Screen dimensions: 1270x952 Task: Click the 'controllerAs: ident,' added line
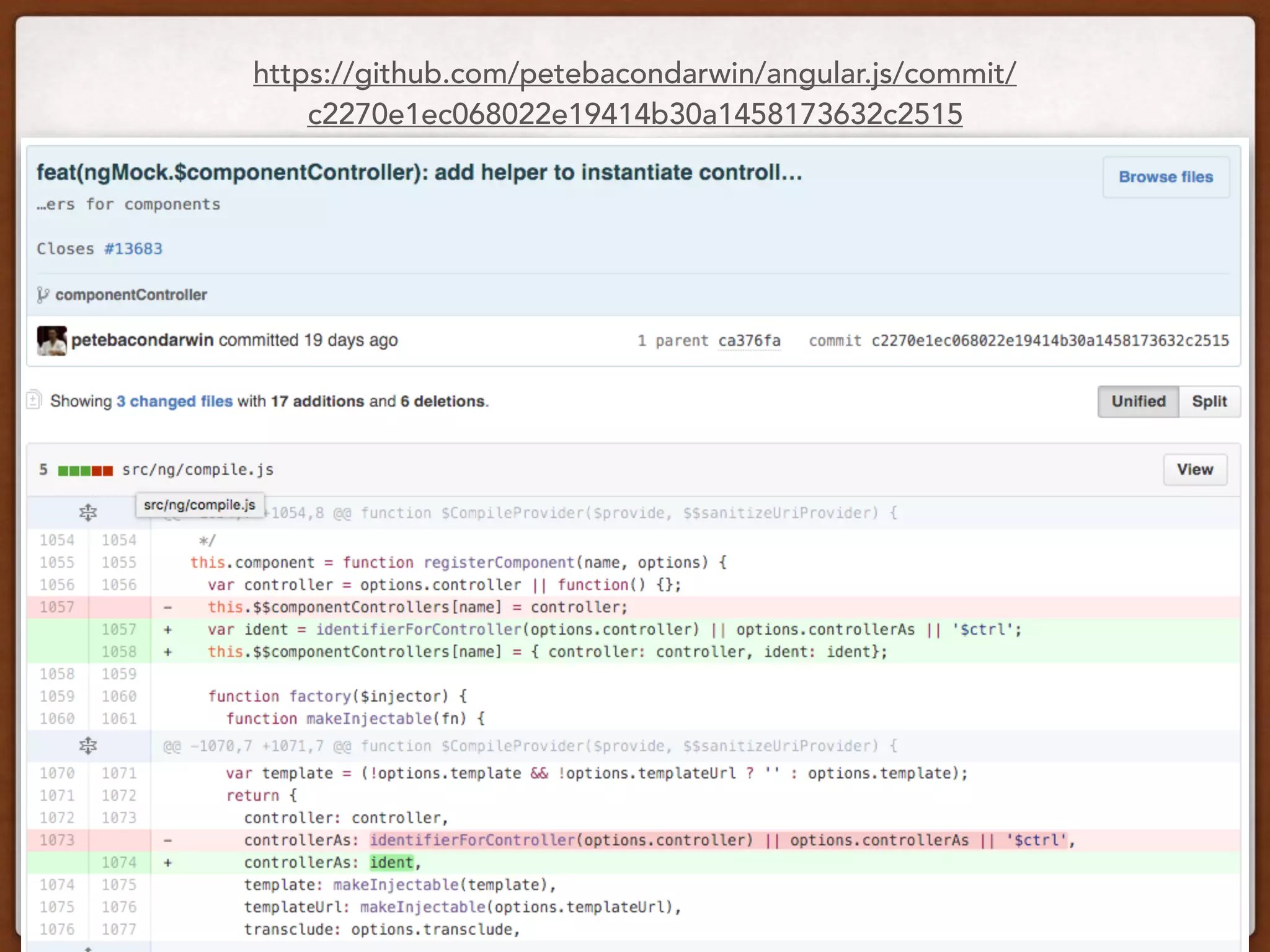tap(695, 863)
